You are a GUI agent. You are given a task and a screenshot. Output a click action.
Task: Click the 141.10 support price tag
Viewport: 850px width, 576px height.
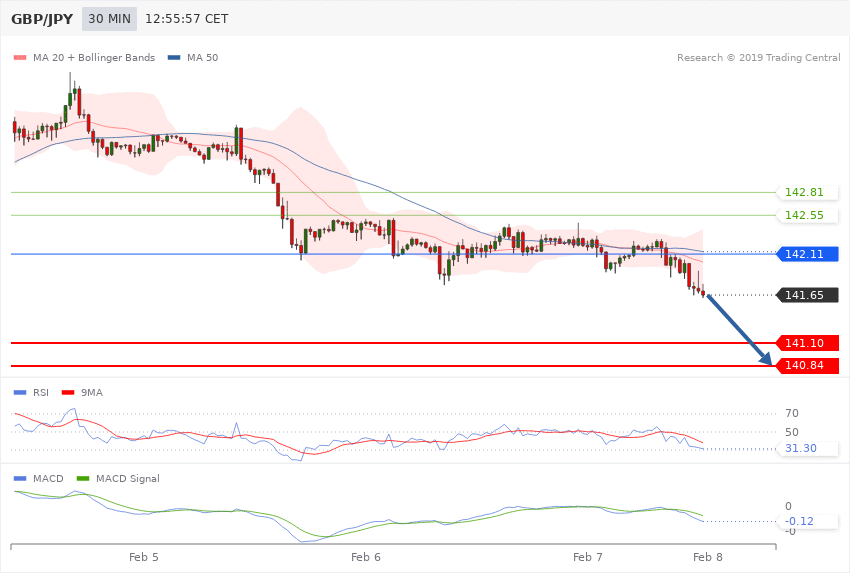tap(808, 343)
